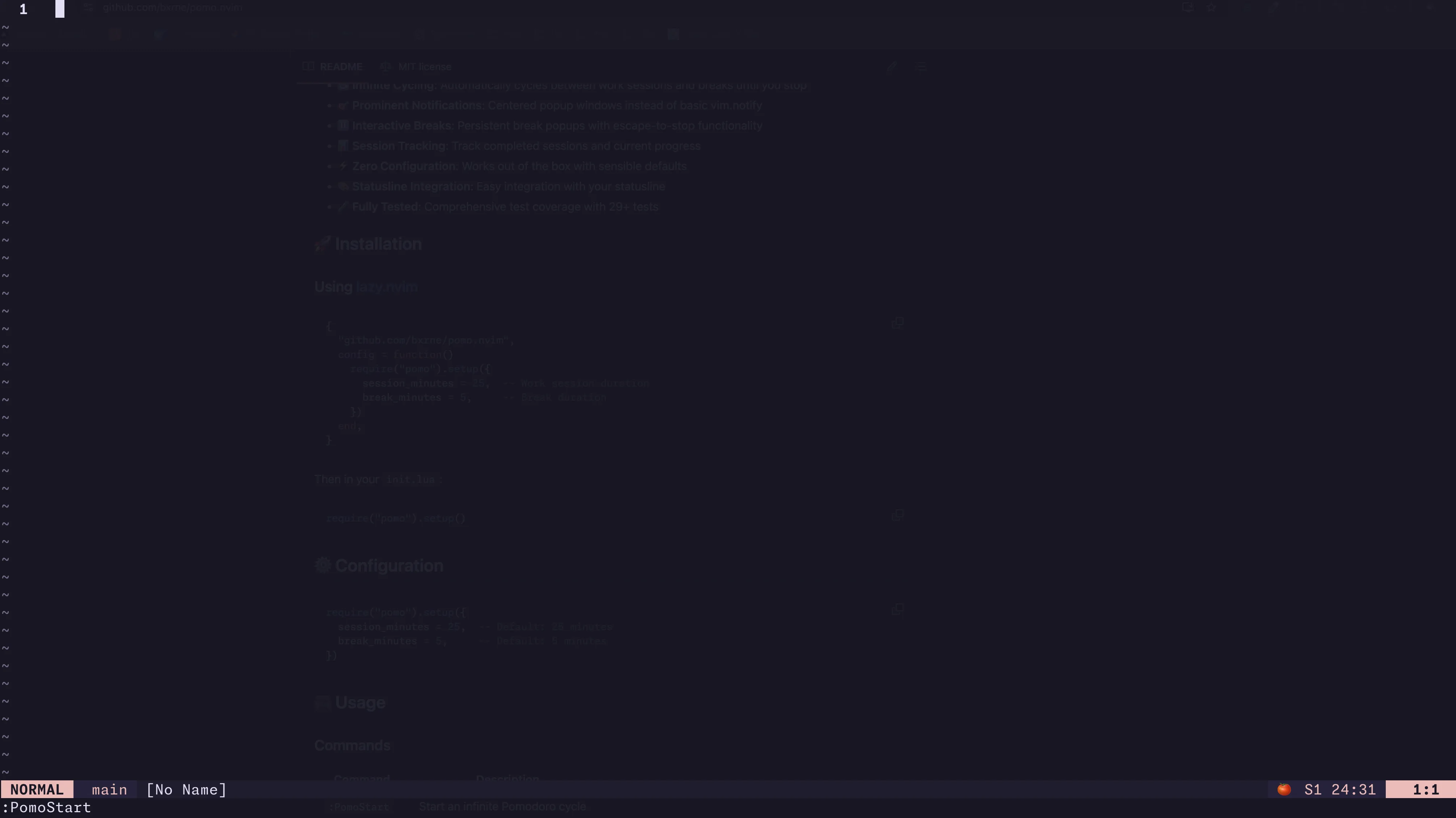Click the faint github.com URL address bar
This screenshot has height=818, width=1456.
[172, 8]
